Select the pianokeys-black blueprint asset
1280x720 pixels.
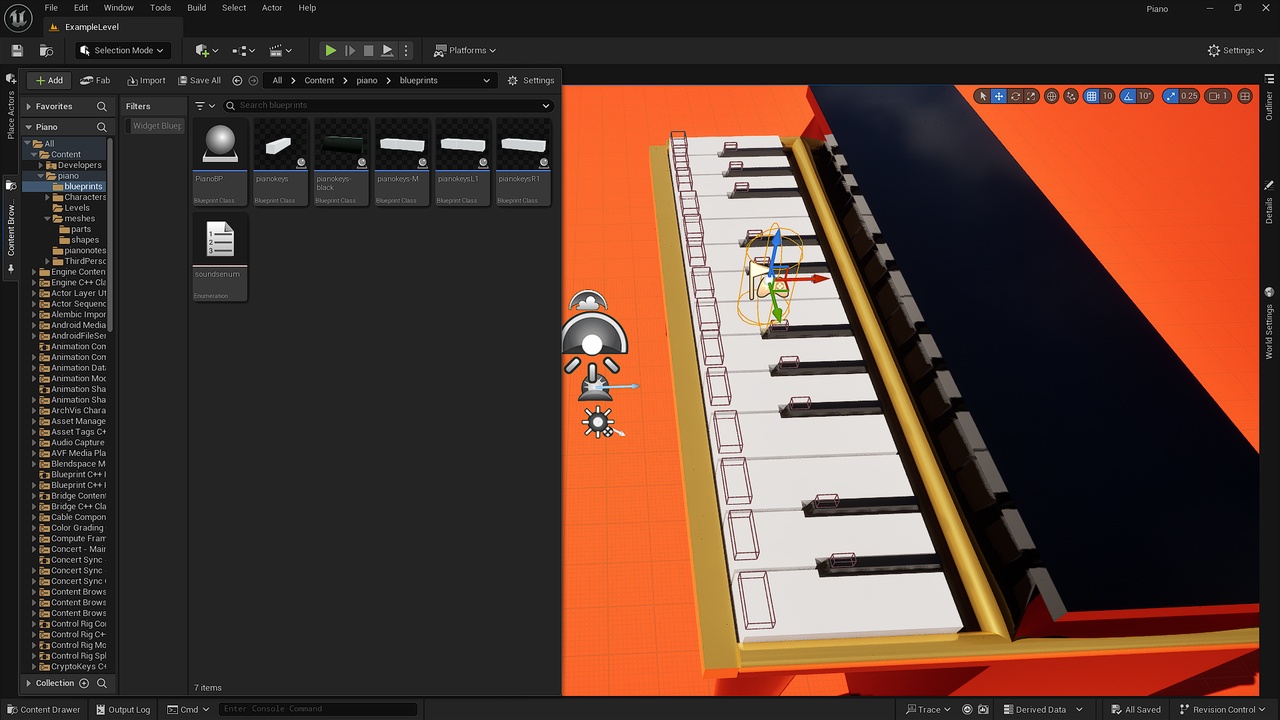[341, 162]
